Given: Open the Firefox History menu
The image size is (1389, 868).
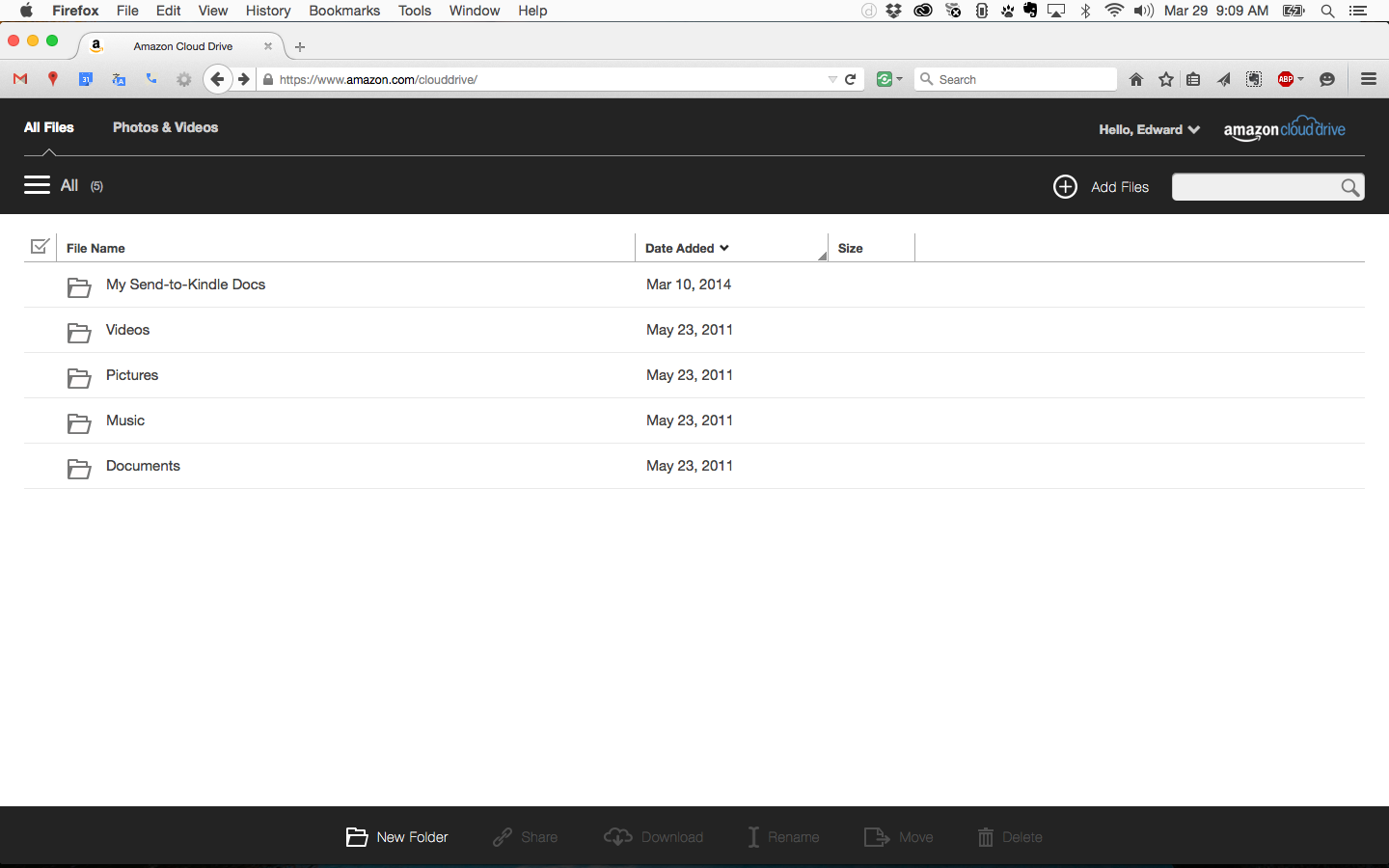Looking at the screenshot, I should pyautogui.click(x=267, y=11).
